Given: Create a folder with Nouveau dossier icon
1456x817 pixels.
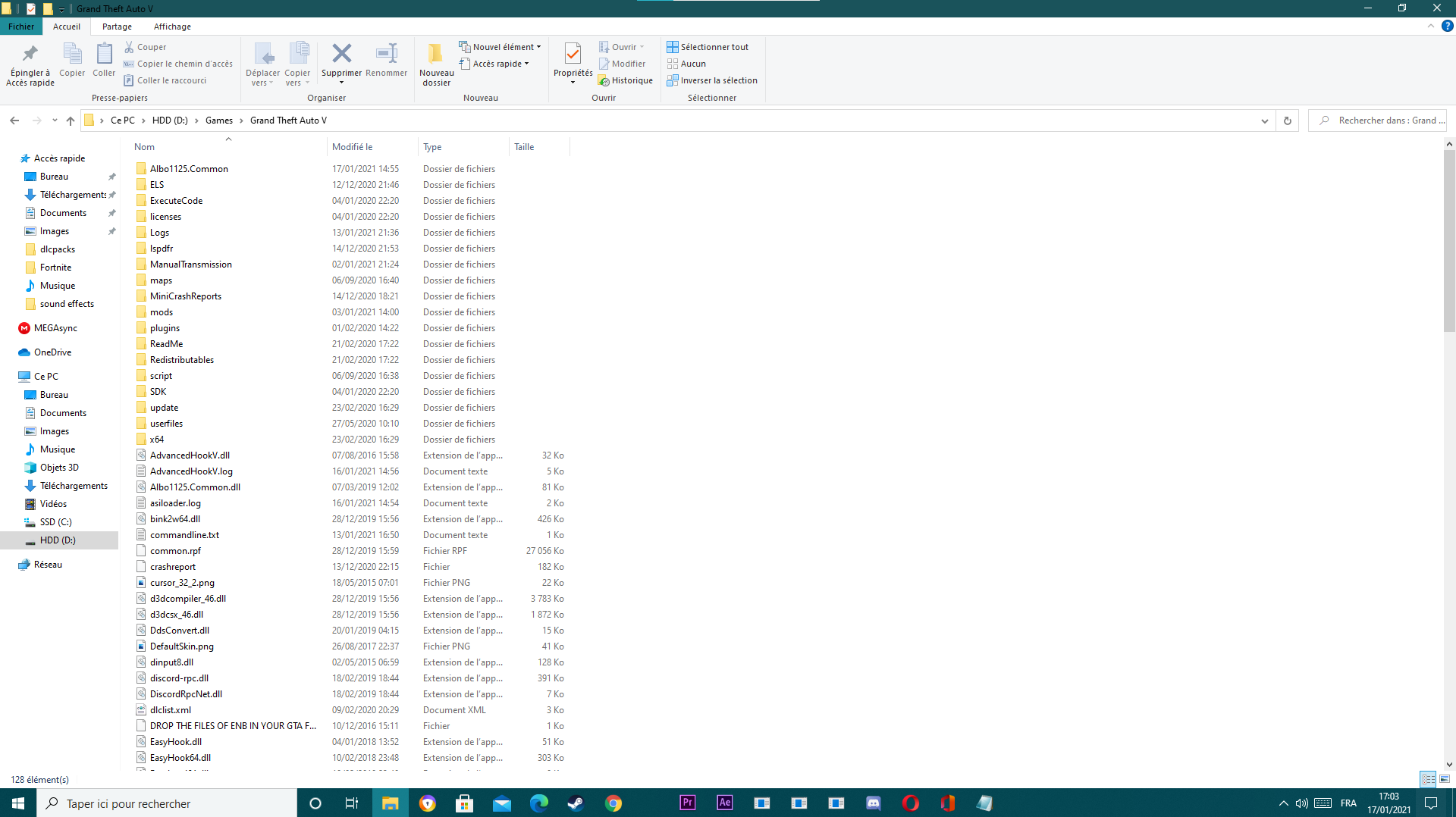Looking at the screenshot, I should click(x=435, y=61).
